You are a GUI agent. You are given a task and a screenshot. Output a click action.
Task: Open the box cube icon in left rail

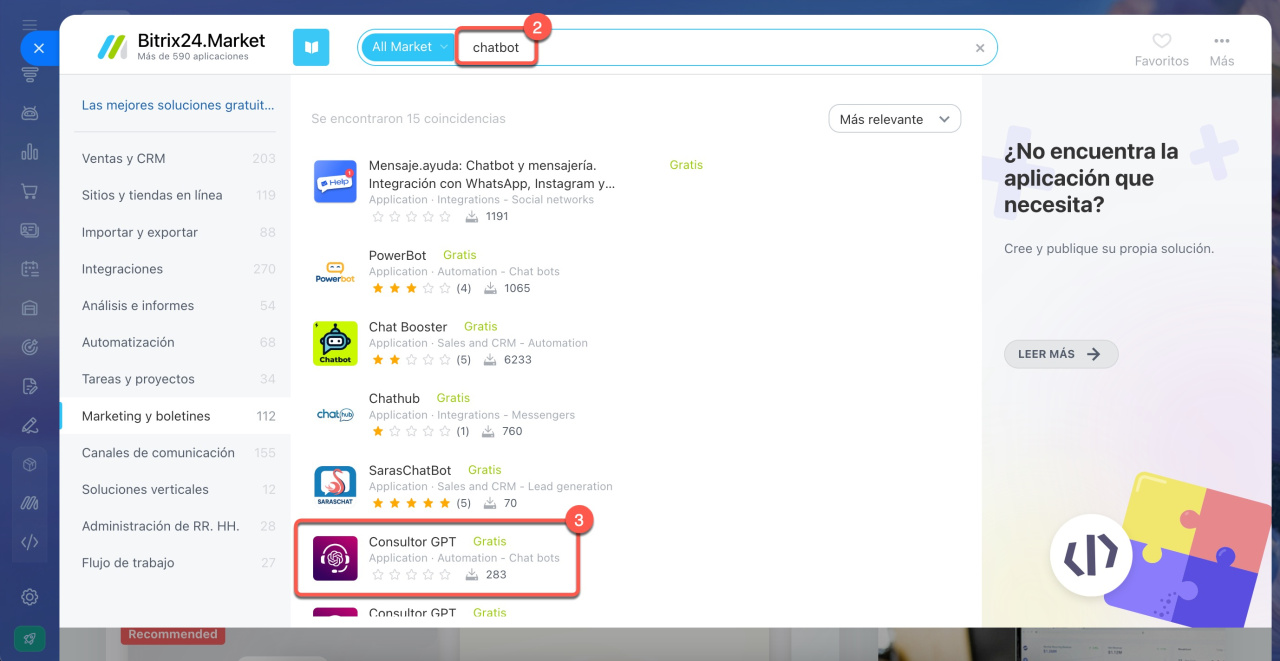(x=30, y=464)
